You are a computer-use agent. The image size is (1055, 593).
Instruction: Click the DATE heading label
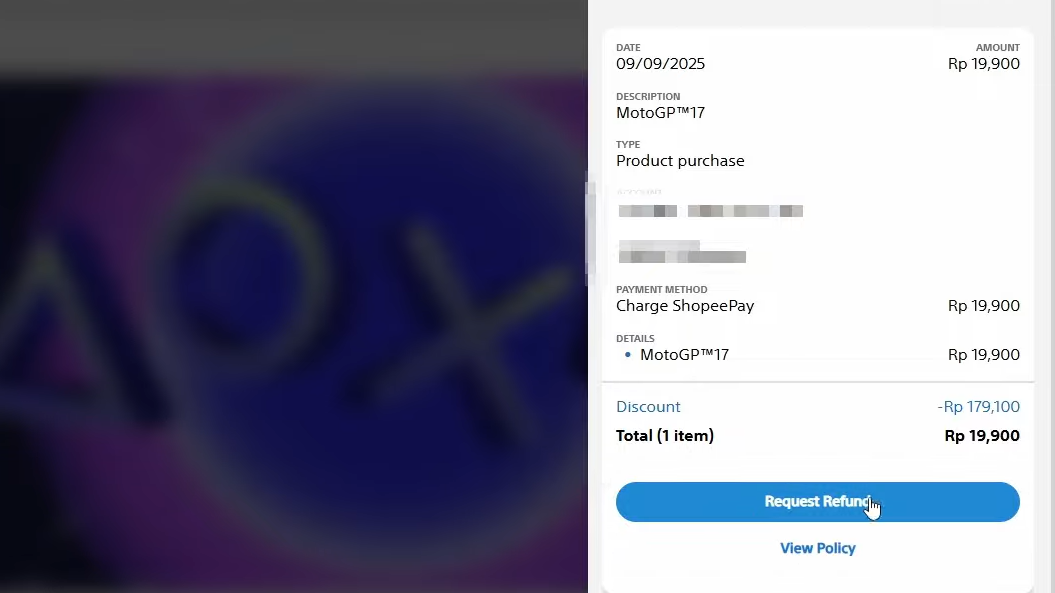click(x=628, y=48)
